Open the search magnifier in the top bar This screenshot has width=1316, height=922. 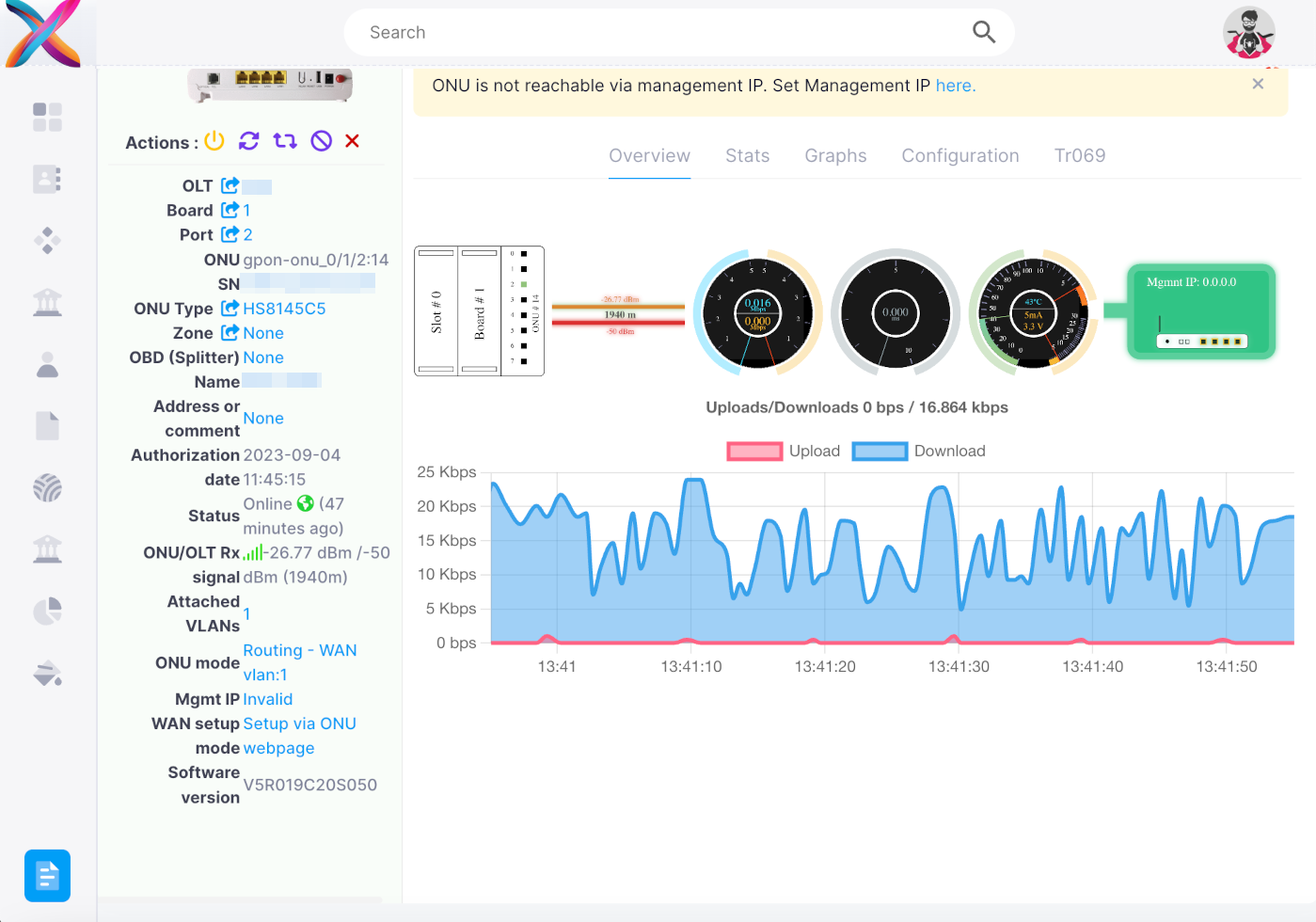point(984,31)
